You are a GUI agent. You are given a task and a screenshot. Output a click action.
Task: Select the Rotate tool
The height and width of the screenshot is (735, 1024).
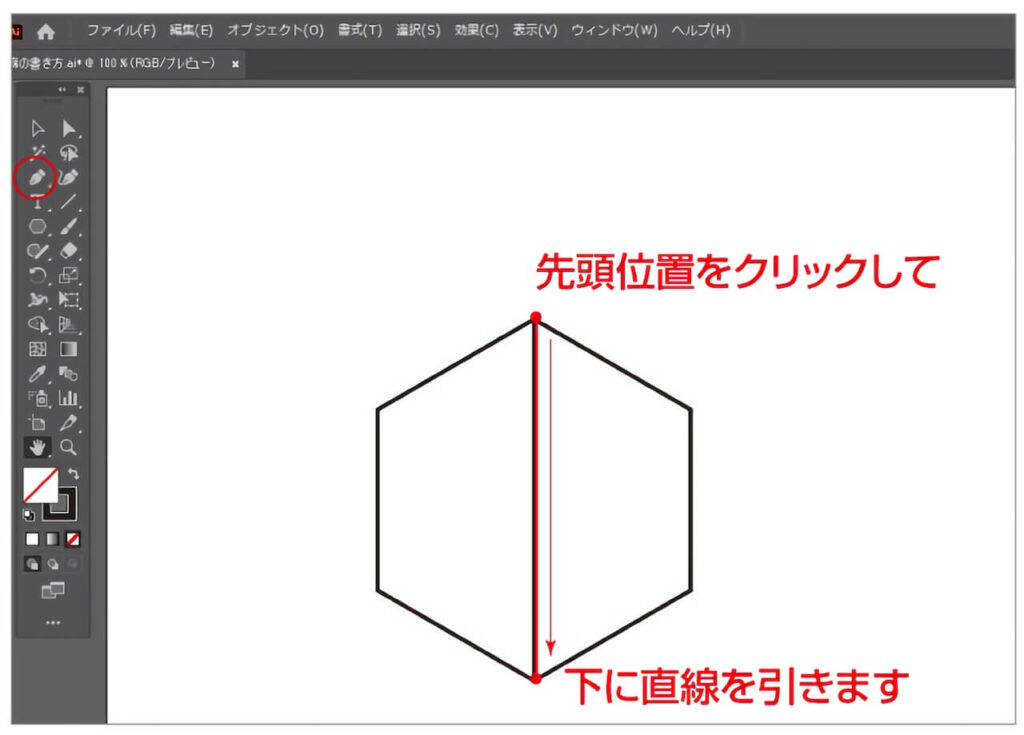(37, 276)
